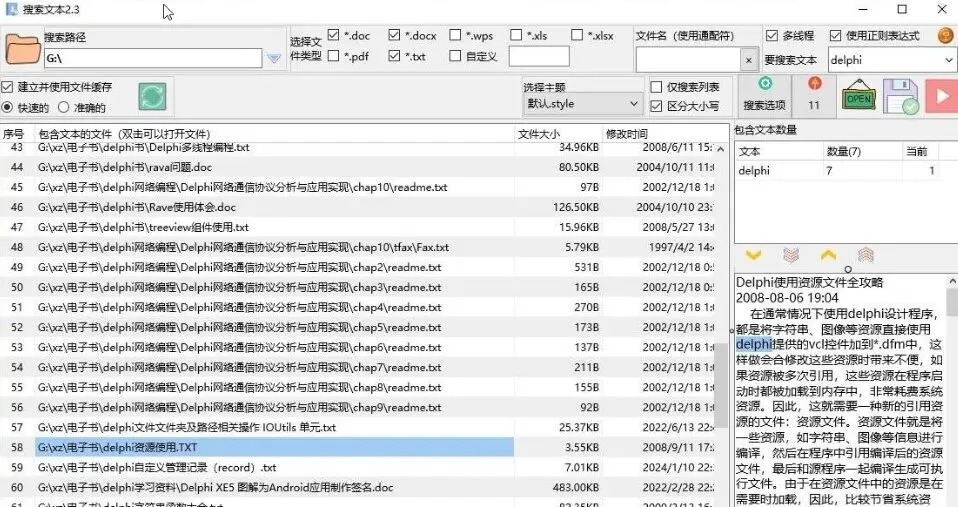Click the splitter handle circle above preview

(847, 269)
